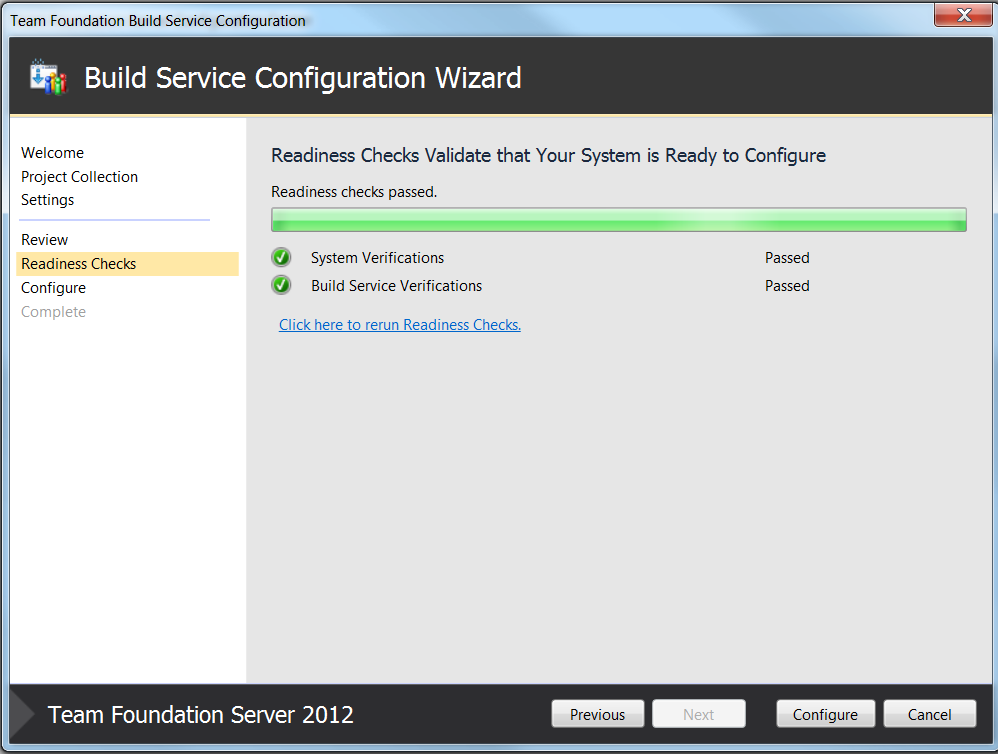The height and width of the screenshot is (754, 998).
Task: Click the Build Service wizard logo icon
Action: [x=48, y=78]
